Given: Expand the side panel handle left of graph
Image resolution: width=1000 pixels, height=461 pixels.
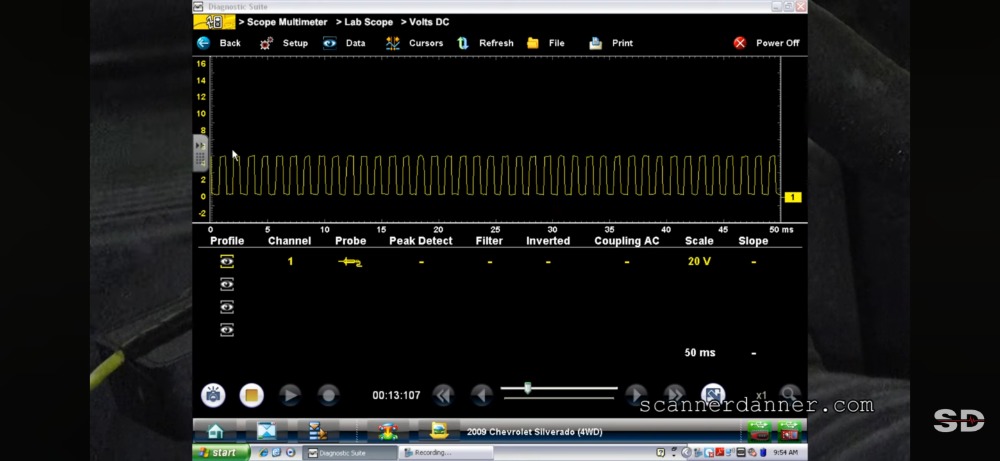Looking at the screenshot, I should [x=200, y=153].
